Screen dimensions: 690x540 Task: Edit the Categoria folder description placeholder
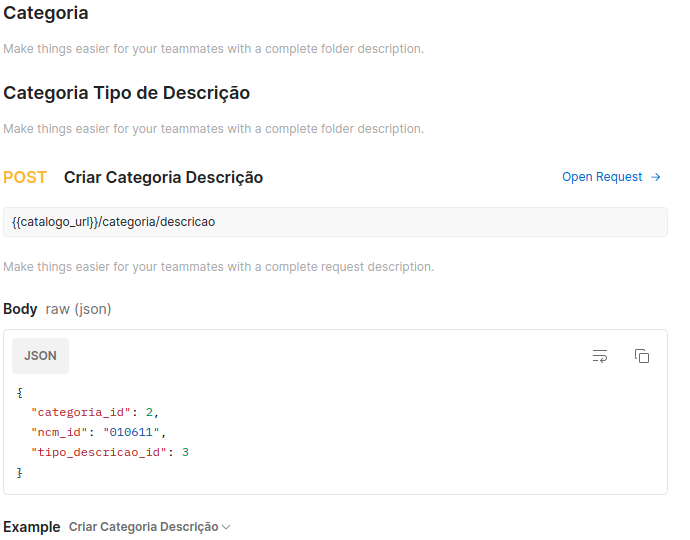pyautogui.click(x=213, y=48)
